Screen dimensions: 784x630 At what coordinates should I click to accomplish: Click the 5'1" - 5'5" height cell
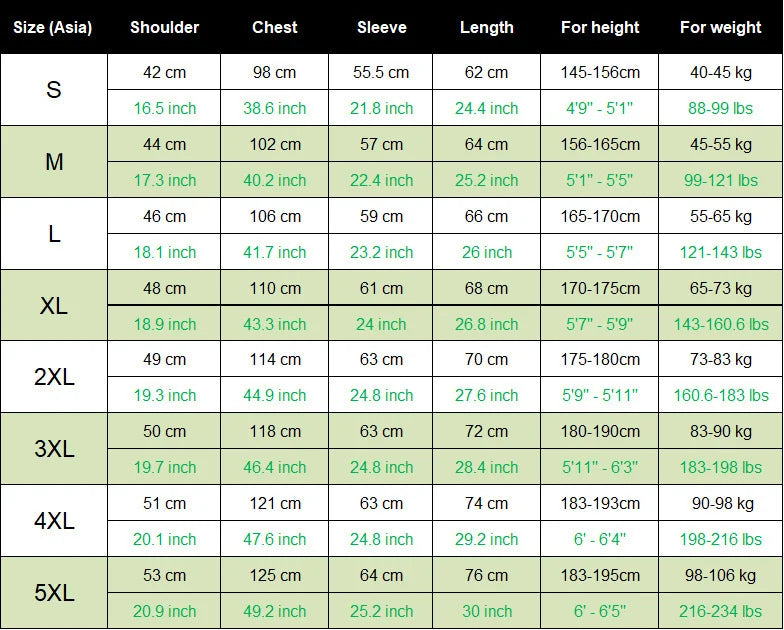tap(600, 180)
